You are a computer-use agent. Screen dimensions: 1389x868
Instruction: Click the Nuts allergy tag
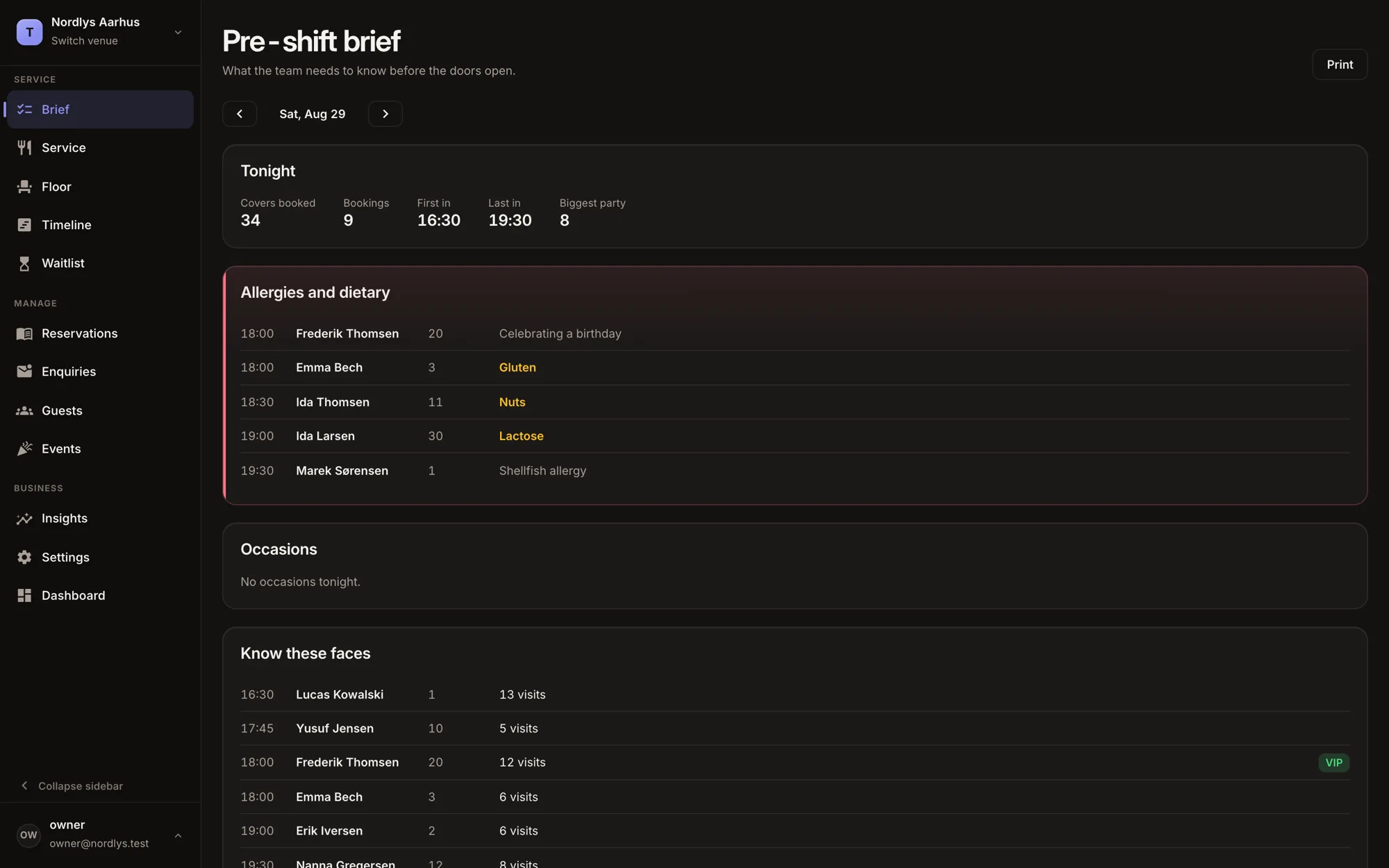click(512, 402)
